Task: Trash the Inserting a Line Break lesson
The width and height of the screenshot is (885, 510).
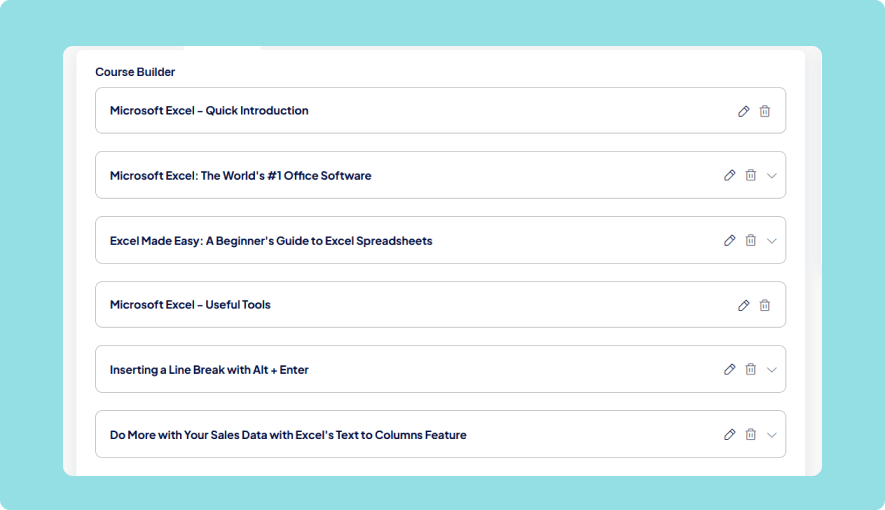Action: coord(751,369)
